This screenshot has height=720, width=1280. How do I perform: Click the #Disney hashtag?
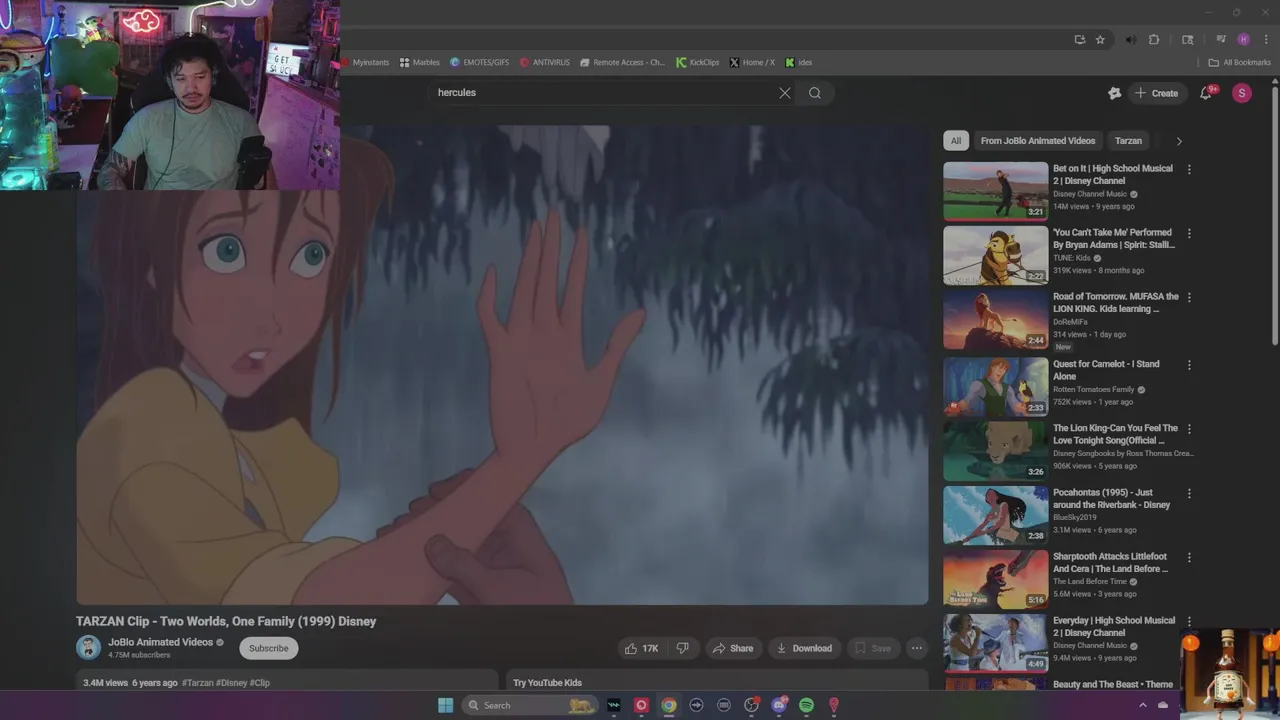pyautogui.click(x=231, y=683)
